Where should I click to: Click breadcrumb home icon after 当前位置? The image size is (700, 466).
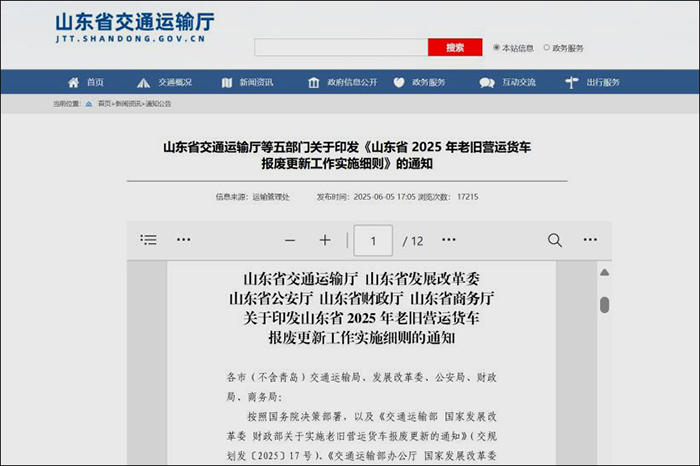(x=89, y=104)
